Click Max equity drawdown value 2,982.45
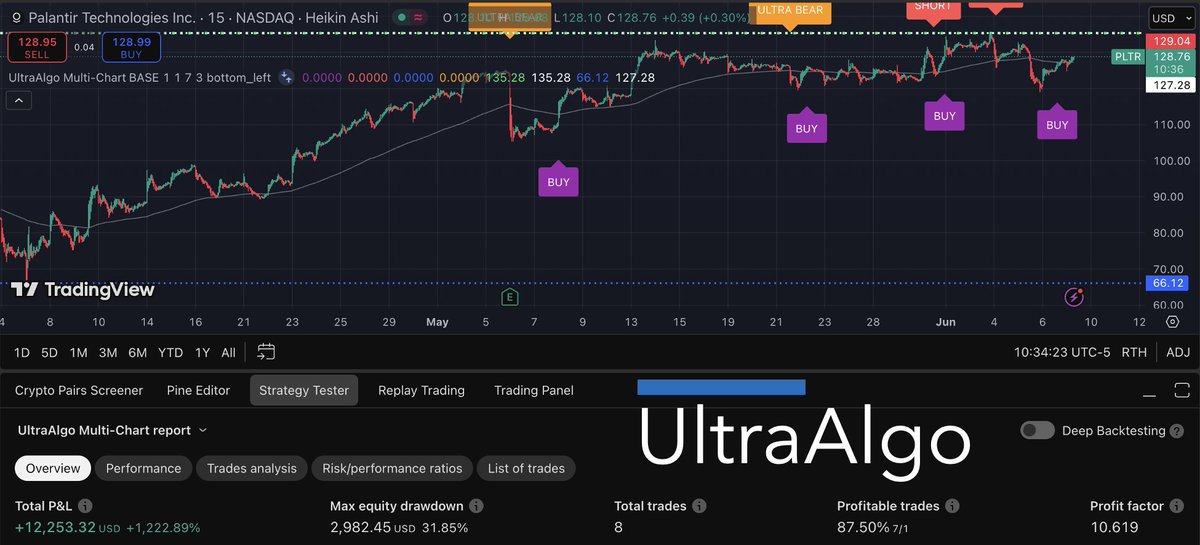This screenshot has width=1200, height=545. [360, 527]
